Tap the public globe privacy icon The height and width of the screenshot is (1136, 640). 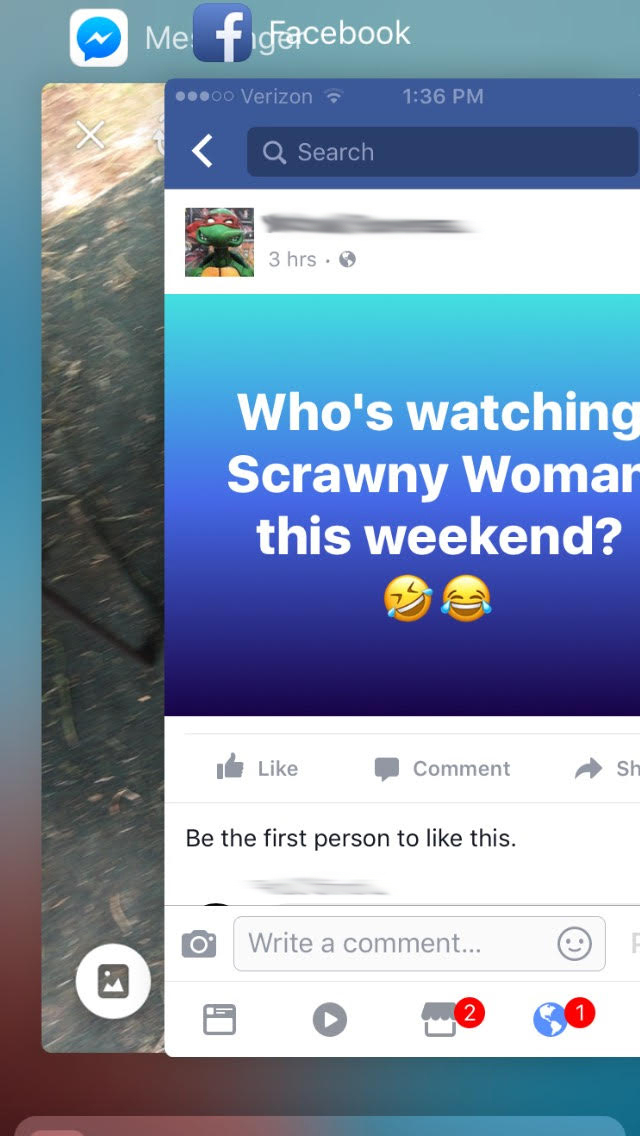[348, 259]
